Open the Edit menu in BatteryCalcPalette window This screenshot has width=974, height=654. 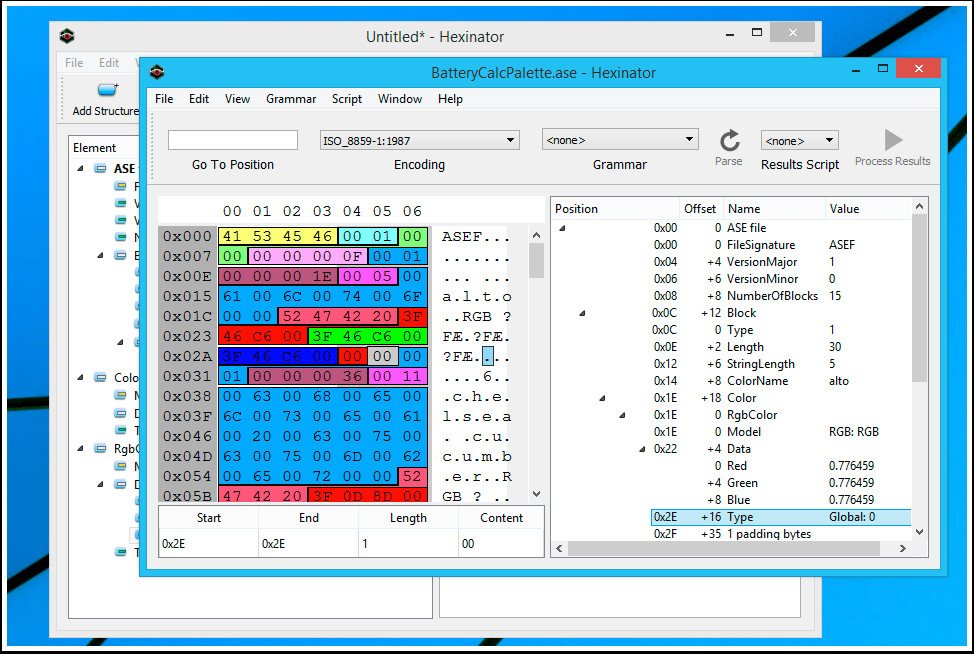tap(199, 99)
